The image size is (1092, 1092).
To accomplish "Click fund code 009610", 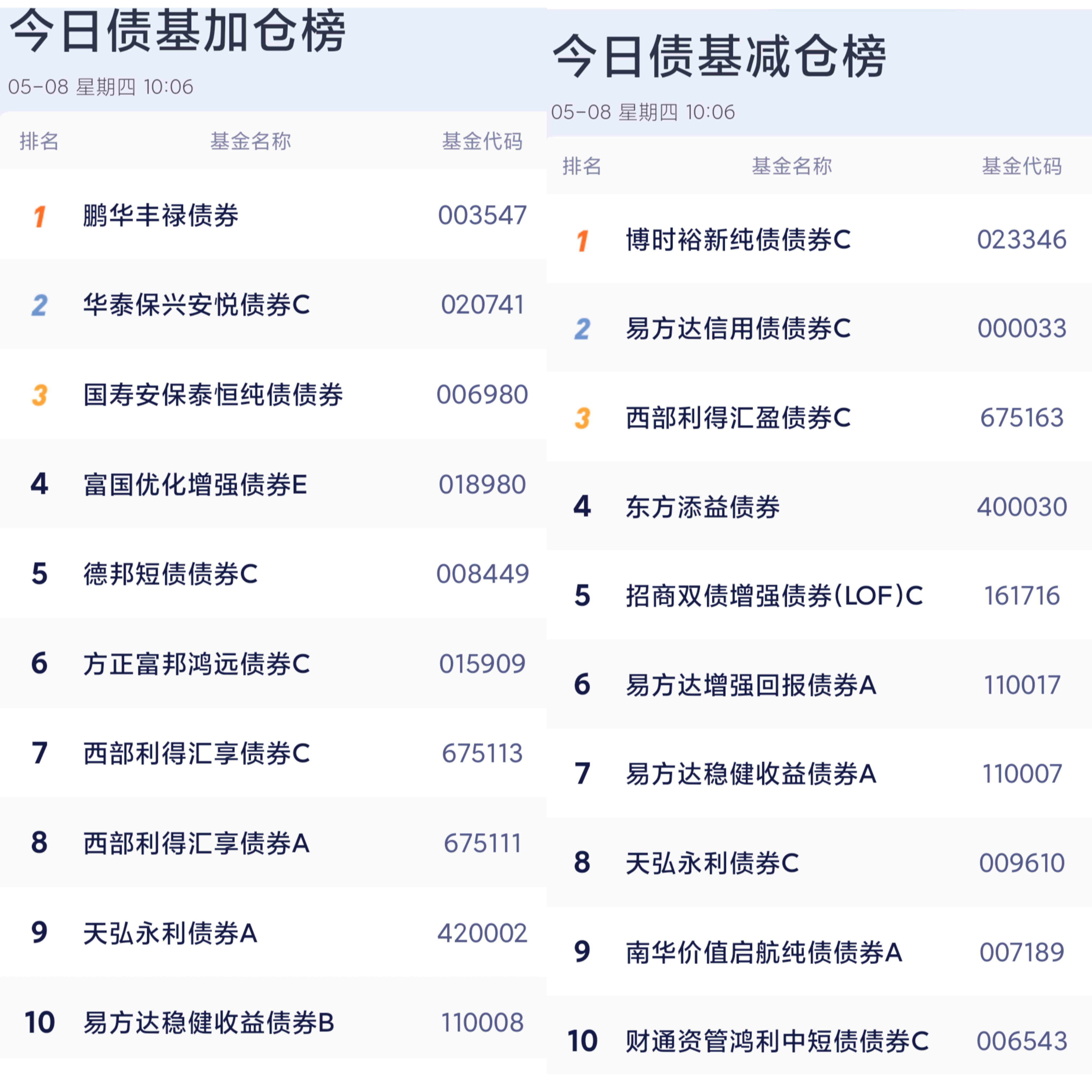I will point(1022,863).
